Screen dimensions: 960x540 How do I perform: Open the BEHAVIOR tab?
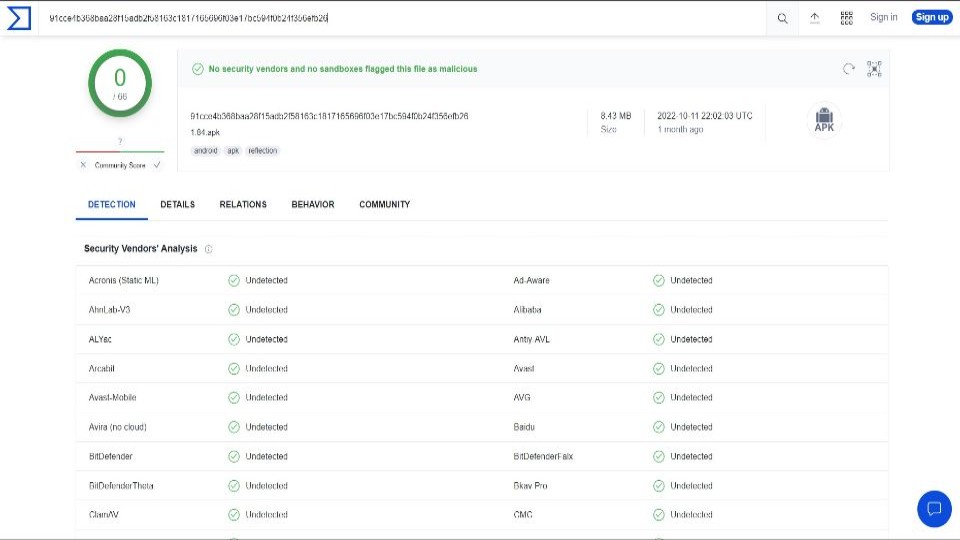coord(313,204)
